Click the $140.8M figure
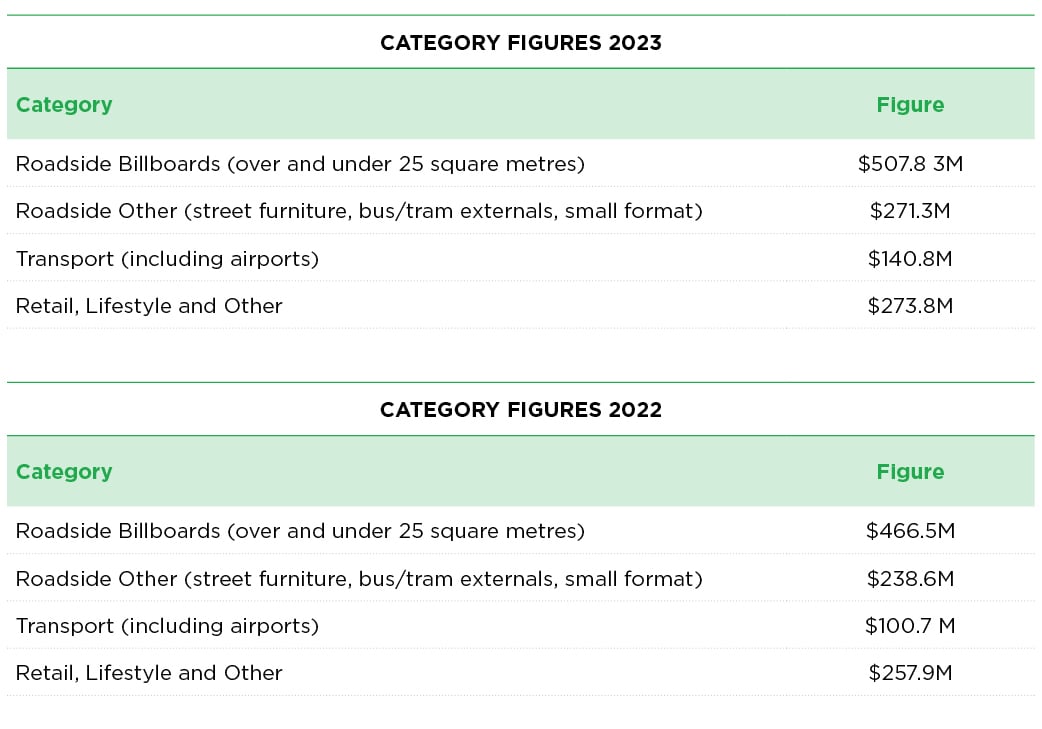Viewport: 1042px width, 729px height. point(910,258)
